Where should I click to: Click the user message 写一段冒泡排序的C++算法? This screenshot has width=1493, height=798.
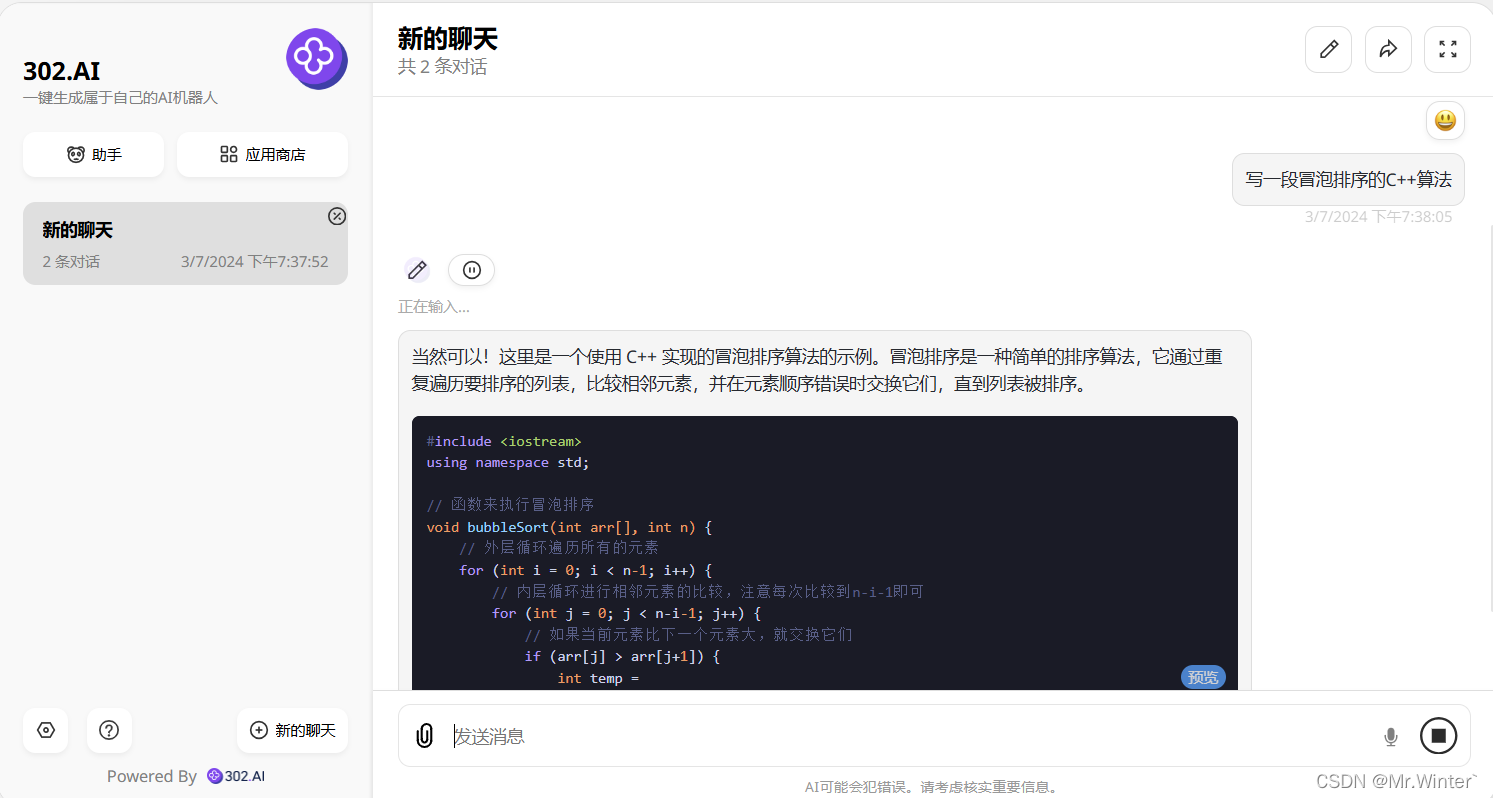[x=1348, y=180]
